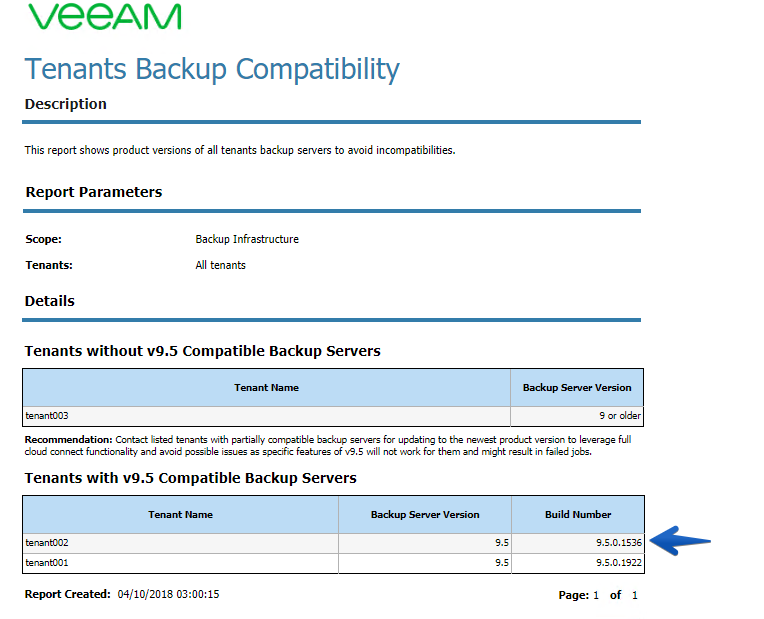The height and width of the screenshot is (619, 764).
Task: Click the Page: 1 of 1 indicator
Action: click(x=598, y=595)
